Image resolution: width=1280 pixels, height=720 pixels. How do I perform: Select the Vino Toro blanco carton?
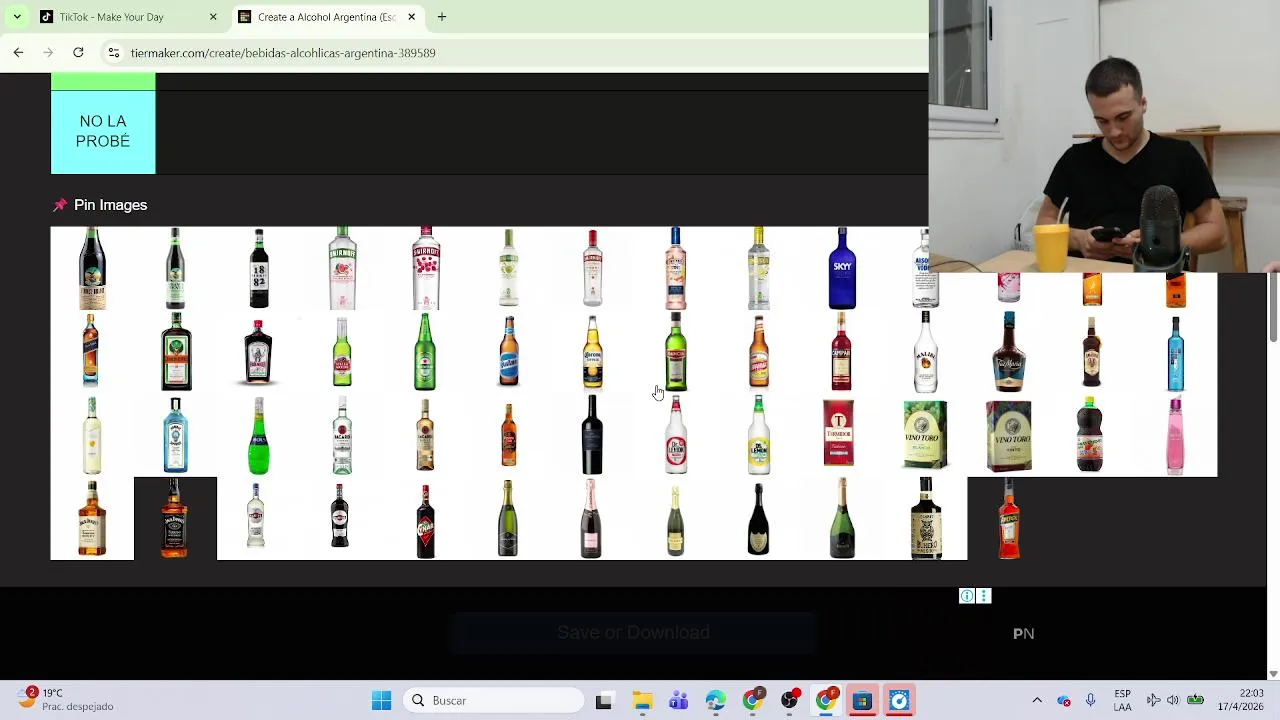point(925,435)
